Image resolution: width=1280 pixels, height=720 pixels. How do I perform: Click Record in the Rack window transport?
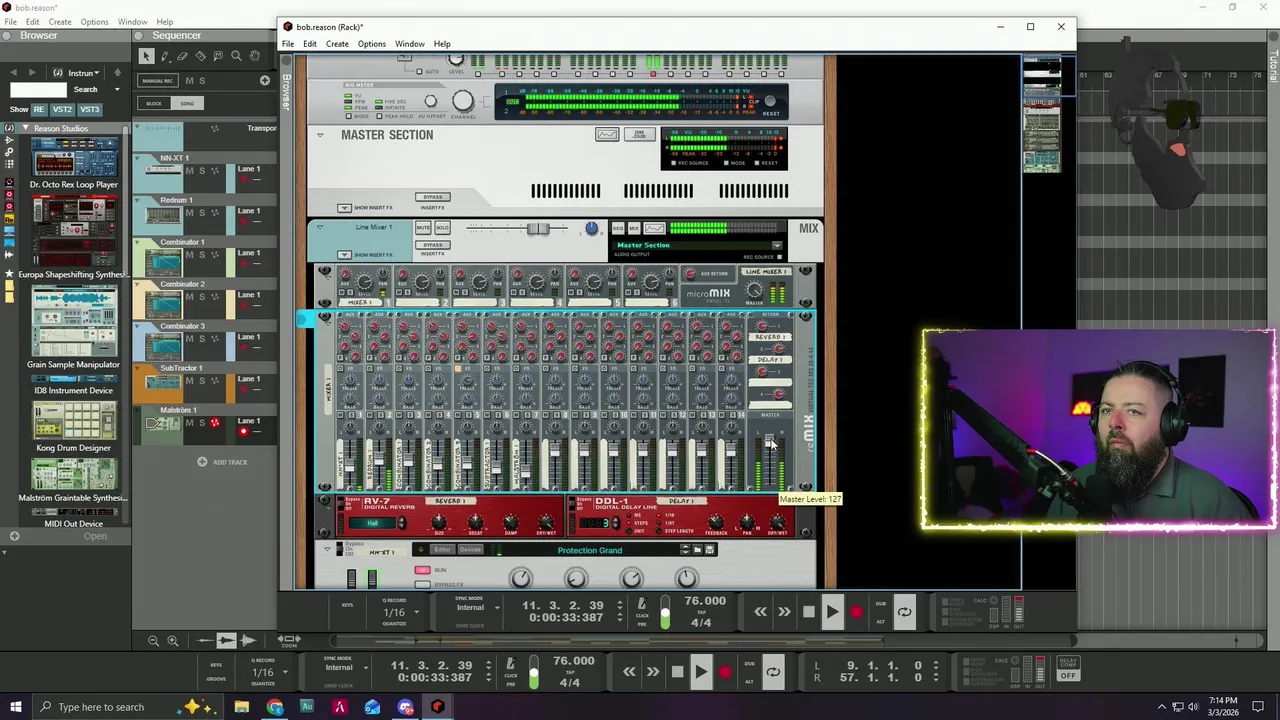pos(856,612)
